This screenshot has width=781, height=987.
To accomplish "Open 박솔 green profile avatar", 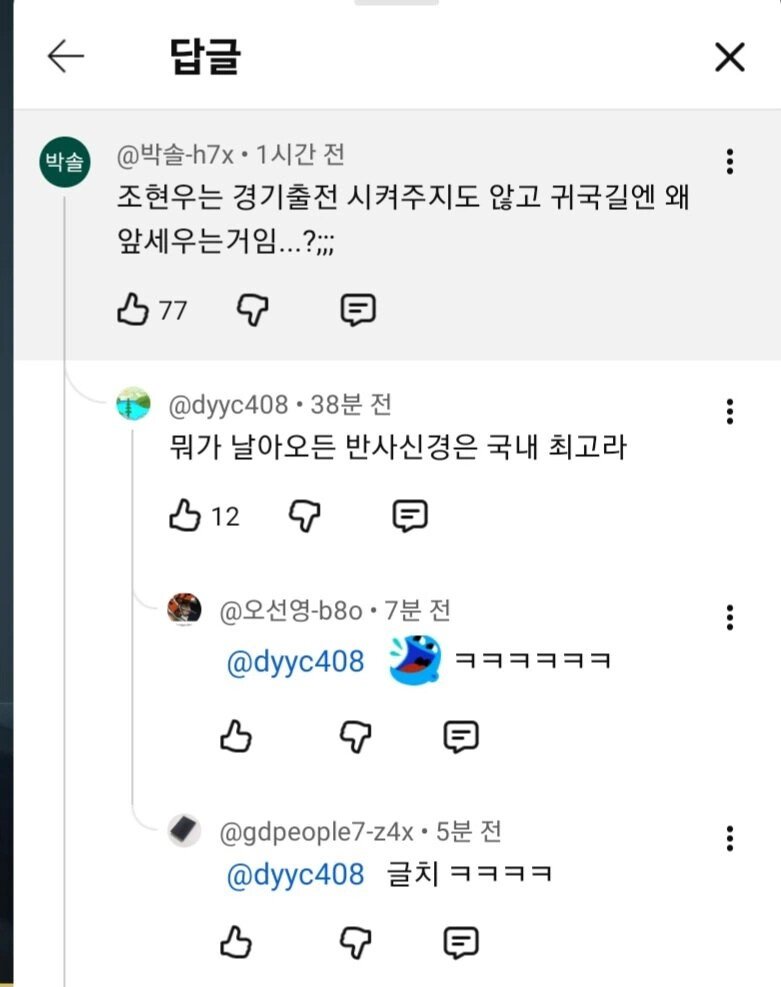I will (65, 162).
